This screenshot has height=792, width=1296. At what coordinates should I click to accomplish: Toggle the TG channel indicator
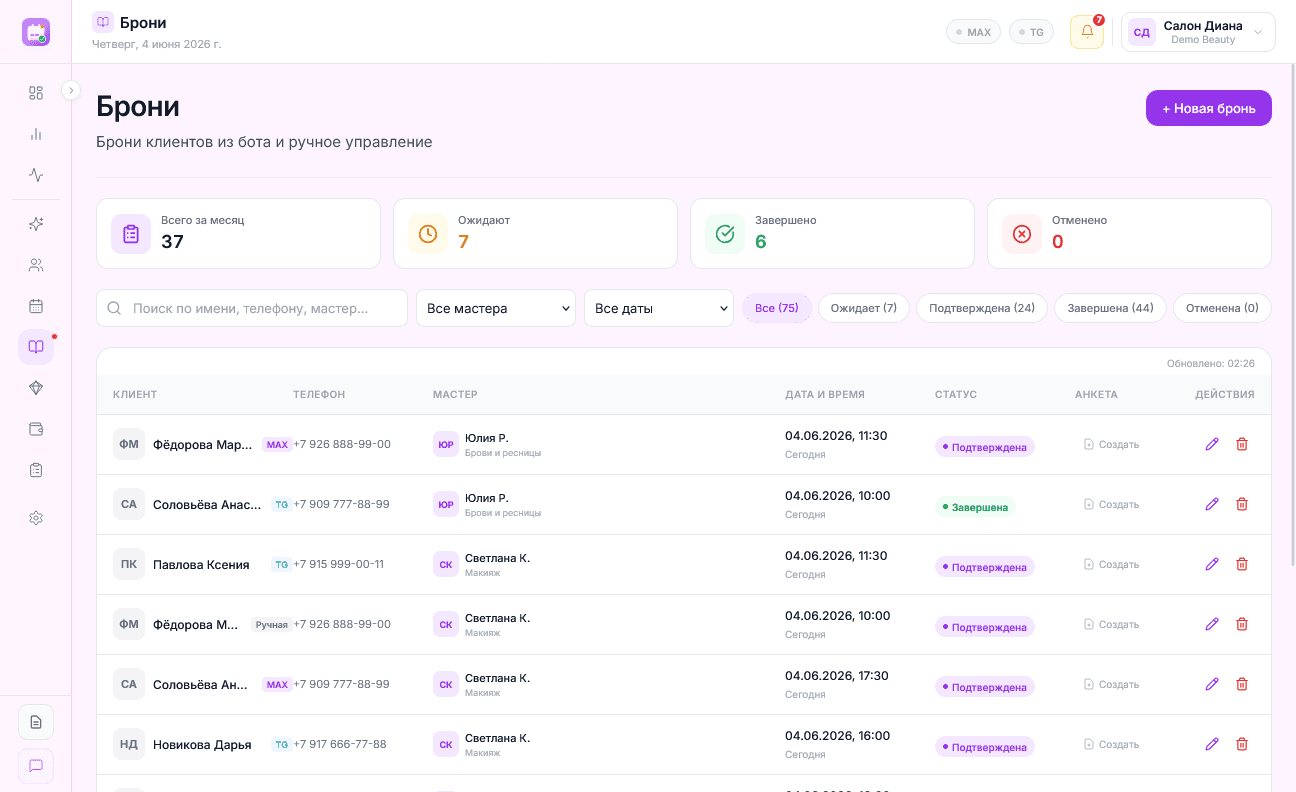(1031, 32)
